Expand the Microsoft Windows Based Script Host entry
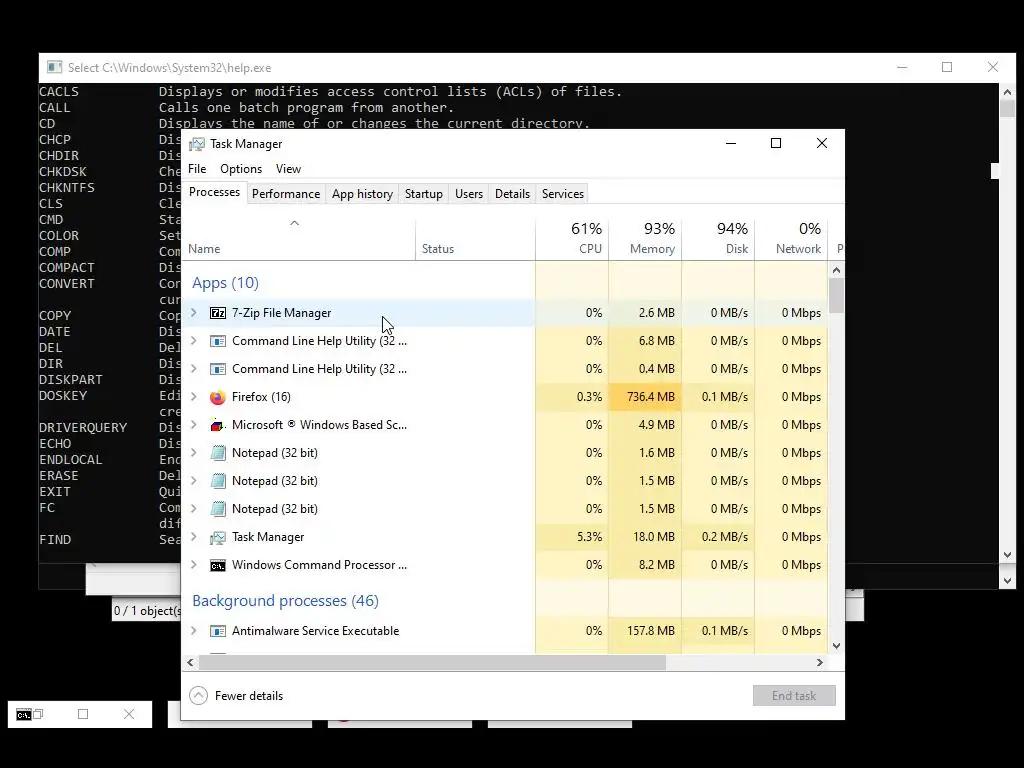The width and height of the screenshot is (1024, 768). 194,424
